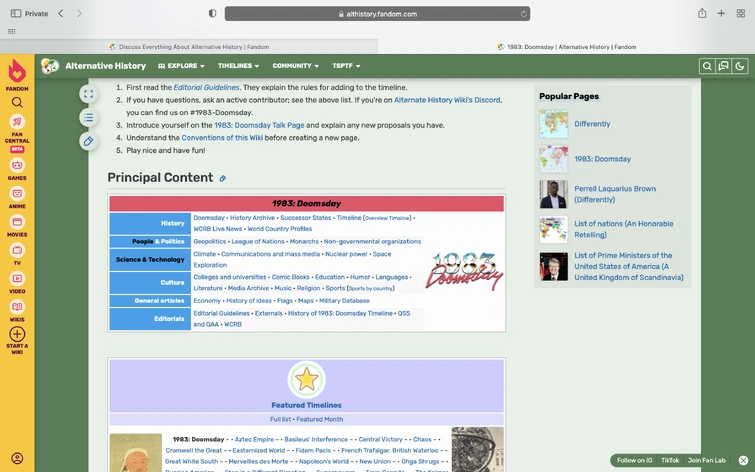The width and height of the screenshot is (755, 472).
Task: Expand the Explore dropdown menu
Action: click(x=182, y=66)
